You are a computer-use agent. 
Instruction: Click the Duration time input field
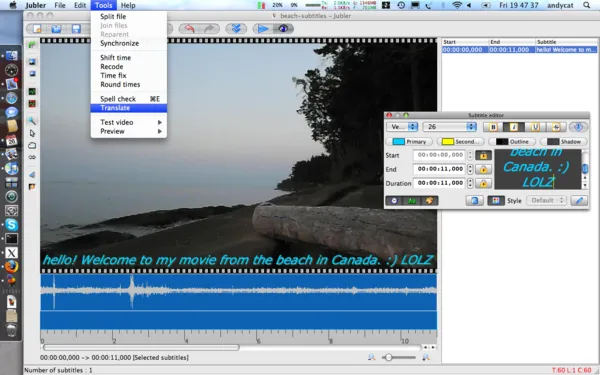point(439,183)
